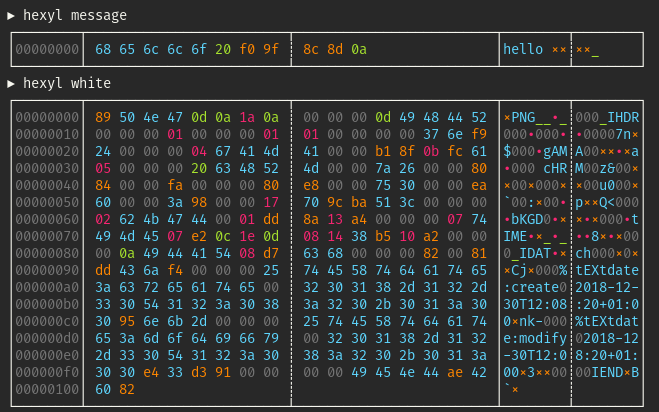Click offset 00000100 on the last row
The height and width of the screenshot is (412, 659).
tap(47, 389)
